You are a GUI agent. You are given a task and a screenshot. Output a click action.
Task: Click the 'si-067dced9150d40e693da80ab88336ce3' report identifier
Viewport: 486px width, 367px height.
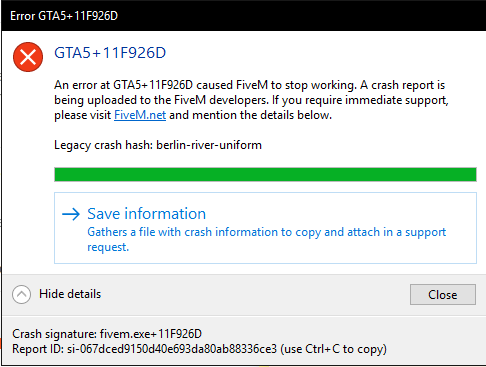[172, 349]
